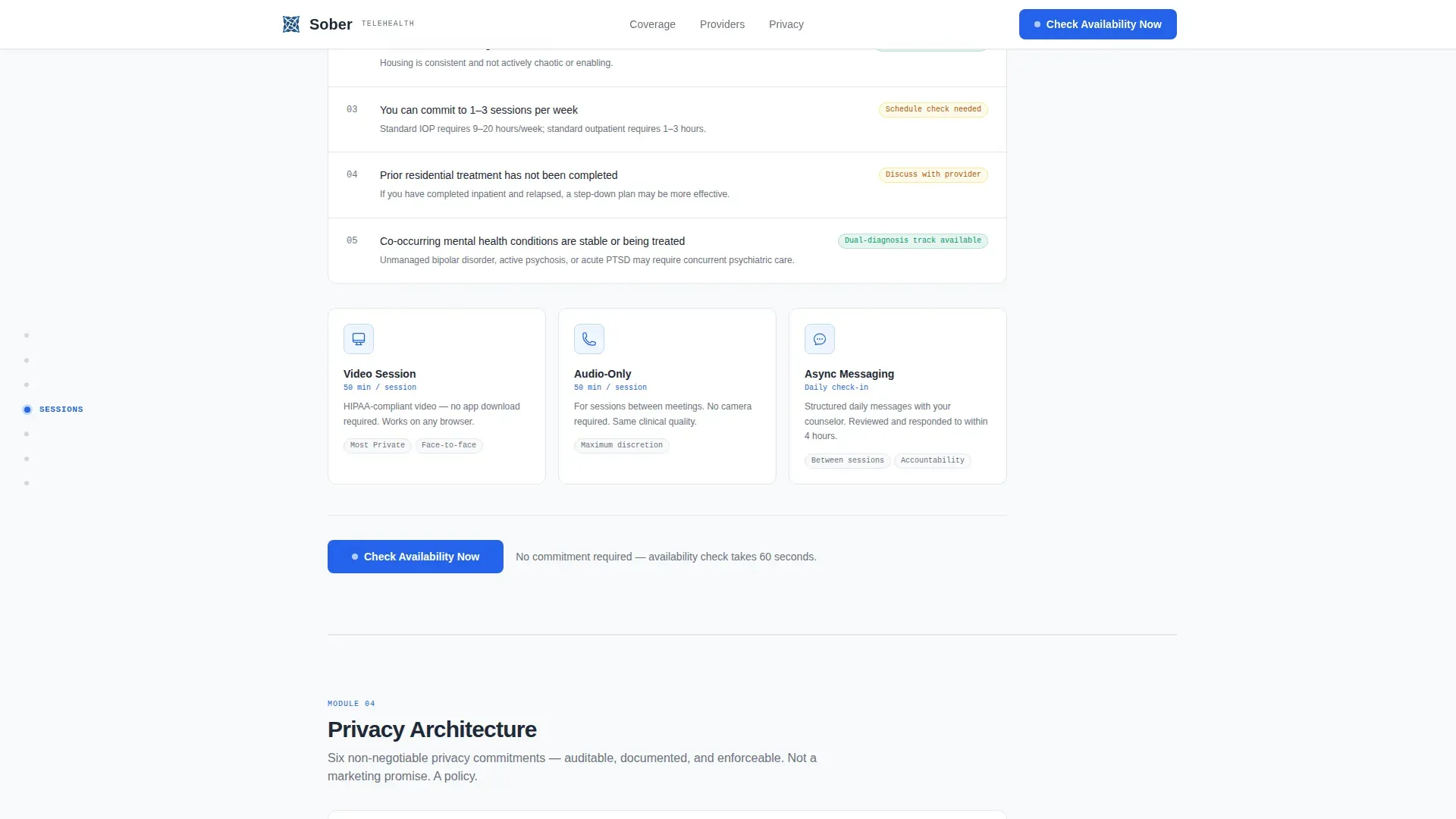Click the Schedule check needed badge
This screenshot has height=819, width=1456.
coord(934,109)
